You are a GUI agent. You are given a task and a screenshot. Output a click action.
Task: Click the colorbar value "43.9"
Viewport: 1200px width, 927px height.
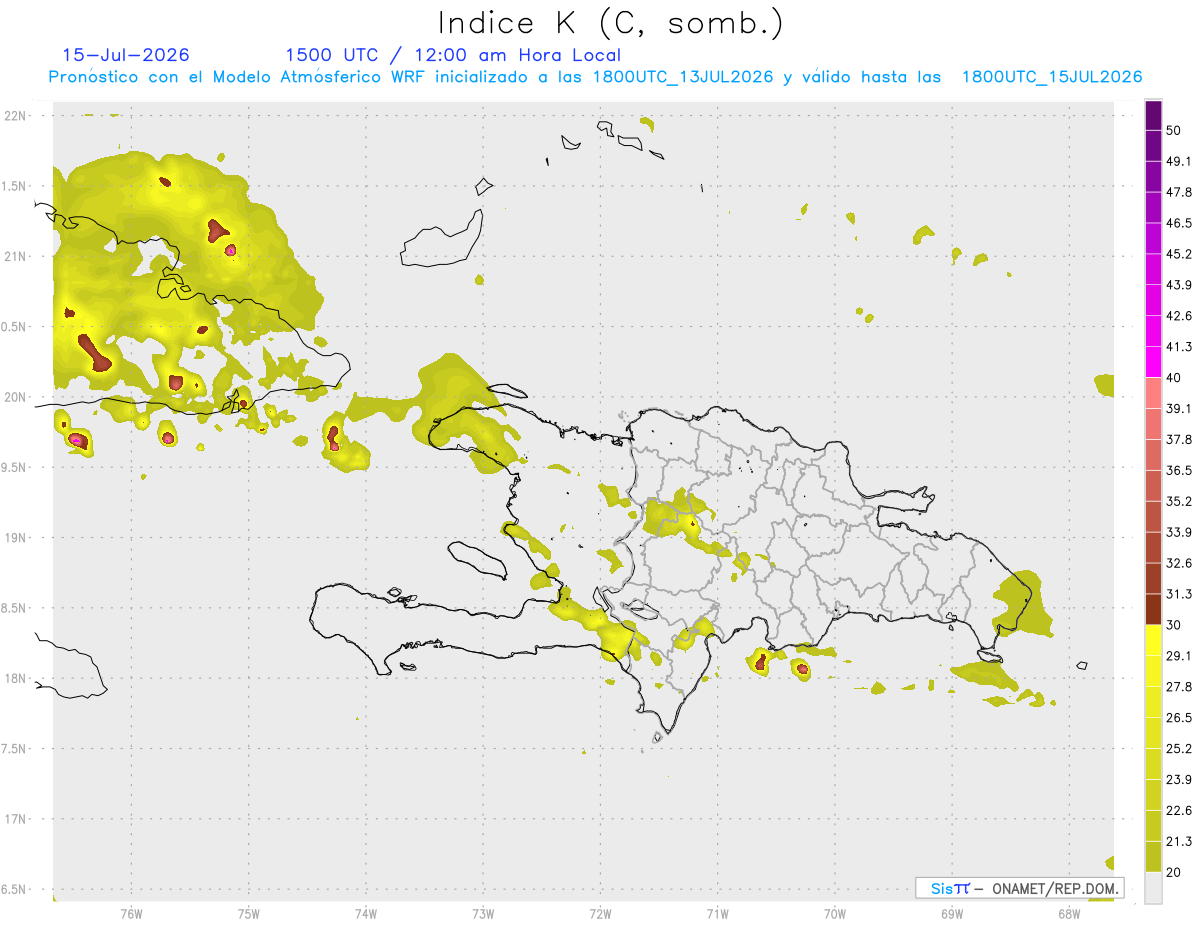pyautogui.click(x=1179, y=285)
